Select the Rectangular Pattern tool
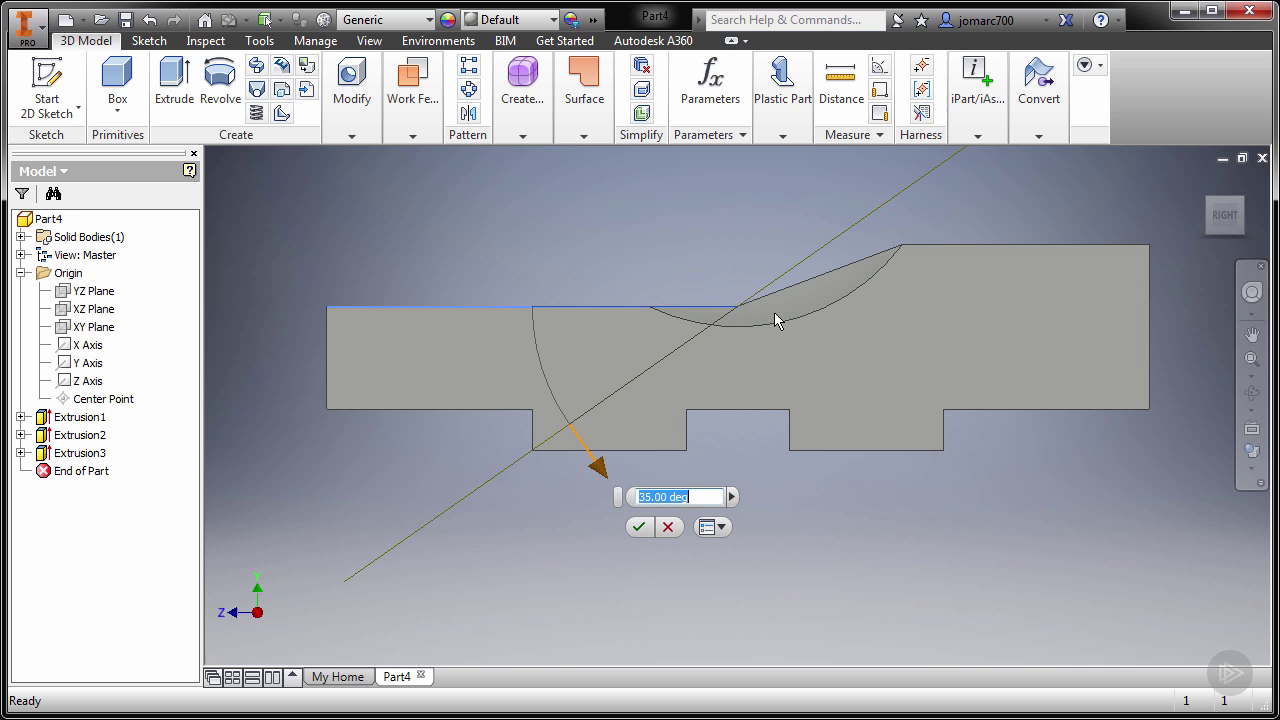 click(x=468, y=65)
